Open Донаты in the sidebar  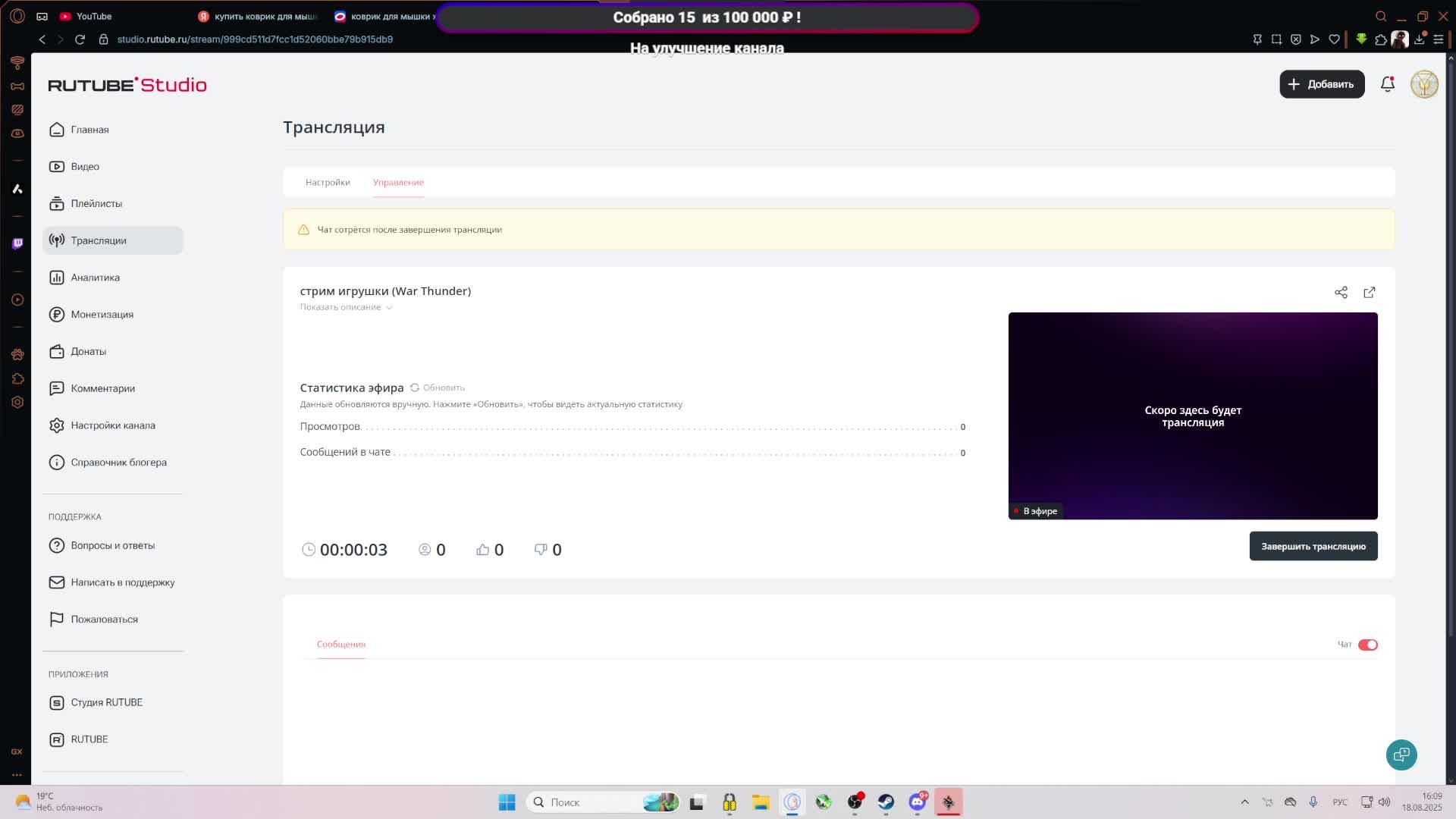pos(88,351)
